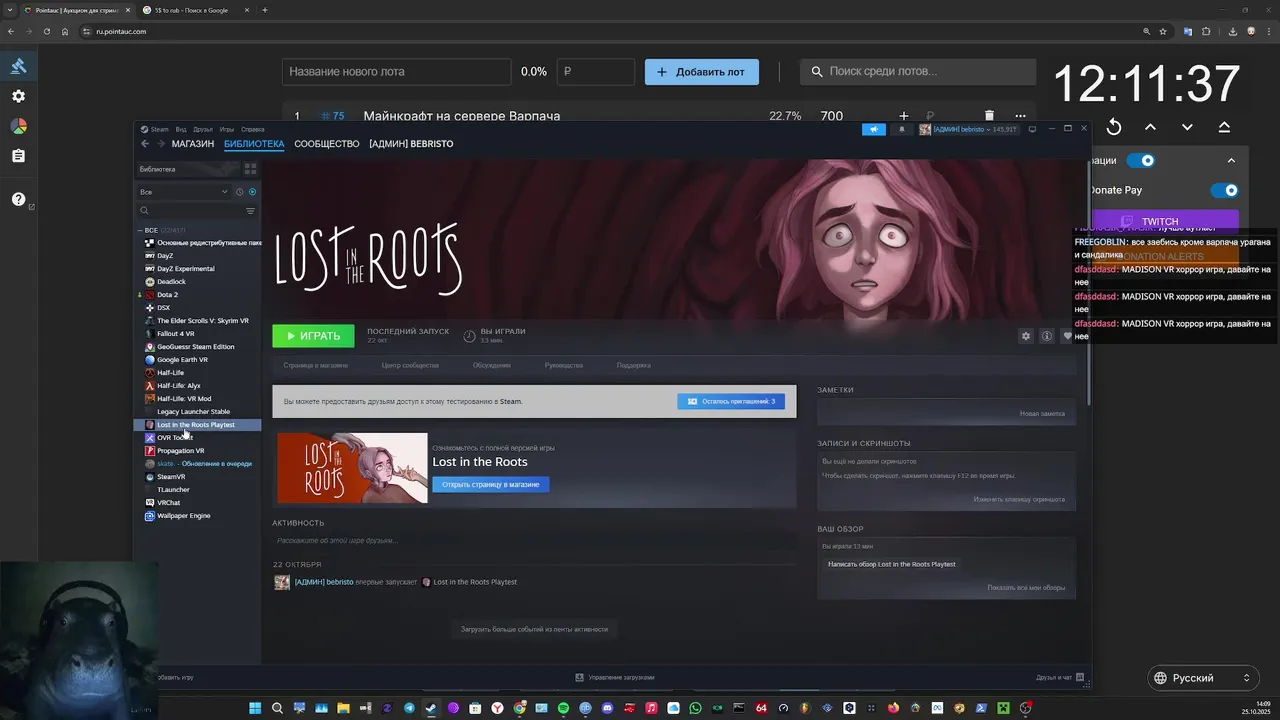This screenshot has width=1280, height=720.
Task: Toggle ready-to-play filter icon in library
Action: 252,192
